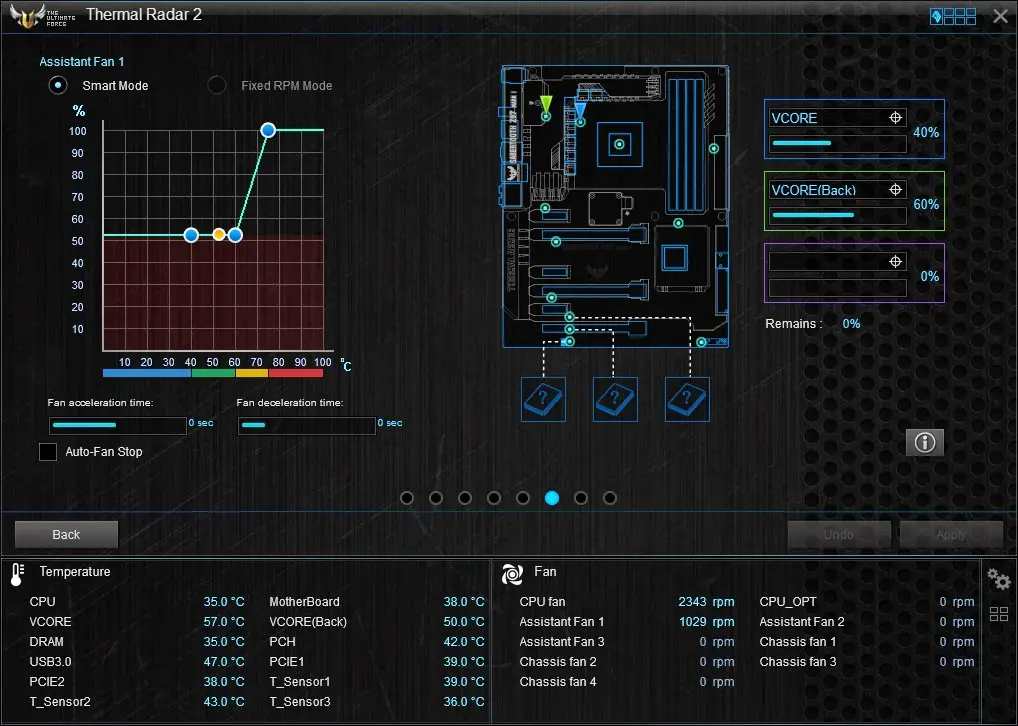Click the Apply button
This screenshot has width=1018, height=726.
[x=950, y=534]
